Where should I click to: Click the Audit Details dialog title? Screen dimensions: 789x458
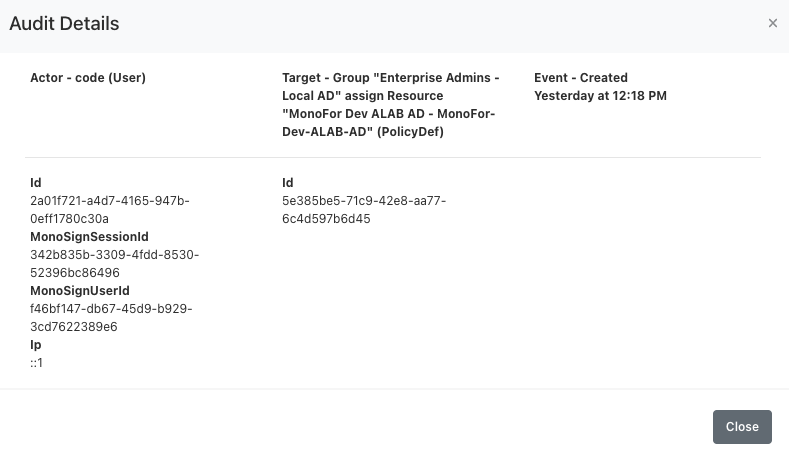tap(64, 23)
